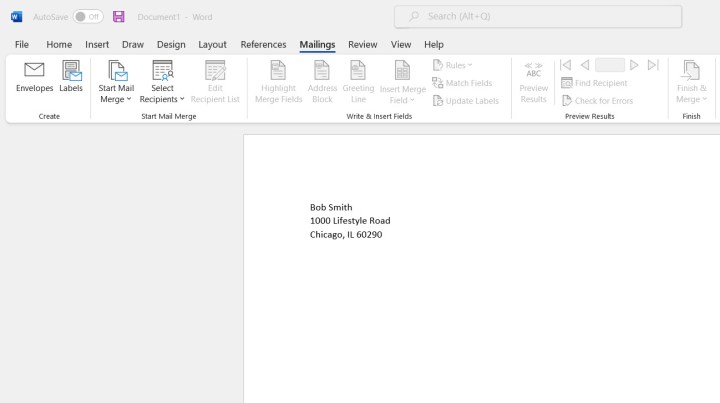Jump to the first record

[x=565, y=65]
